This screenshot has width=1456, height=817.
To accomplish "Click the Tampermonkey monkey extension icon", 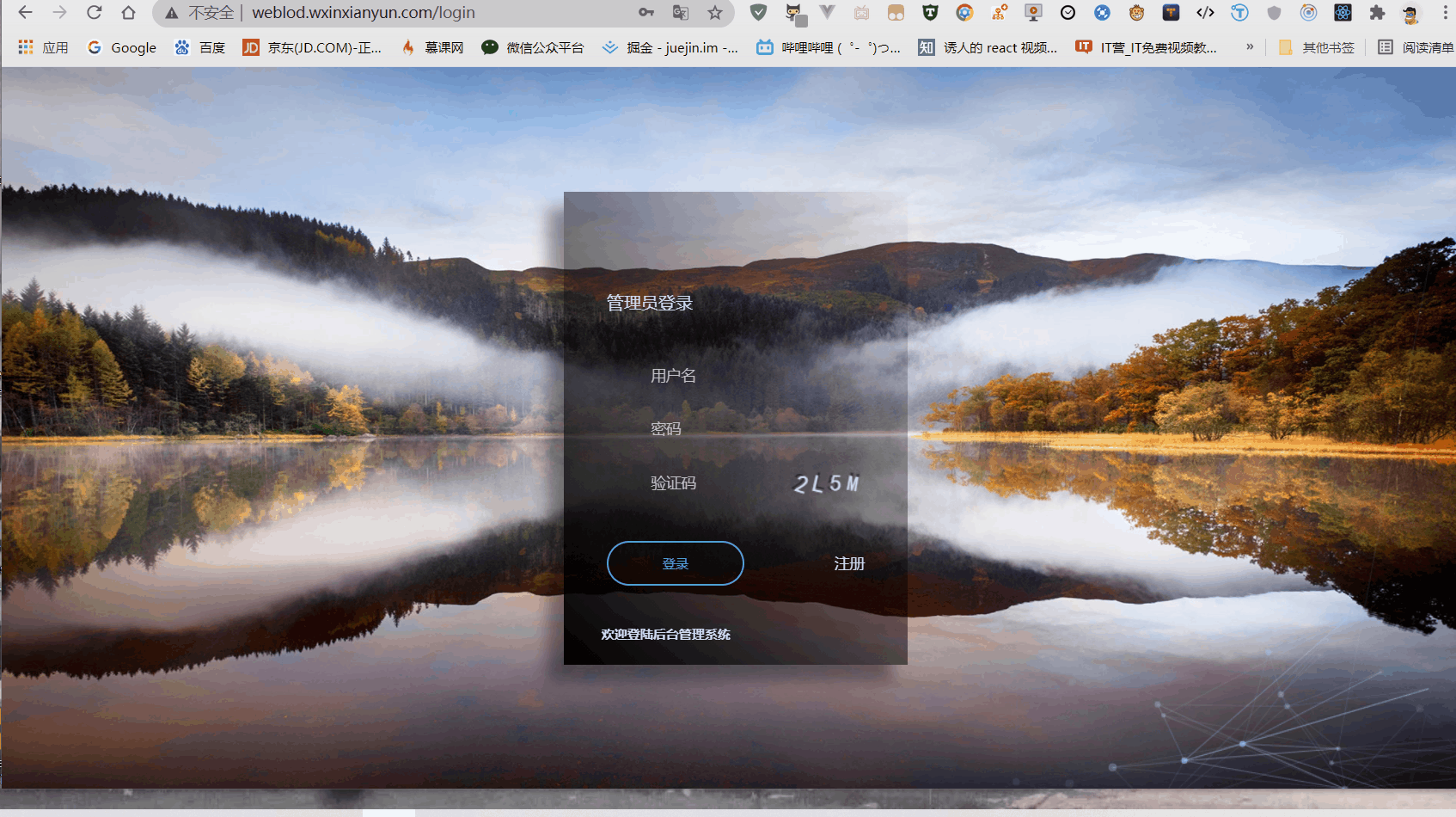I will tap(1136, 13).
